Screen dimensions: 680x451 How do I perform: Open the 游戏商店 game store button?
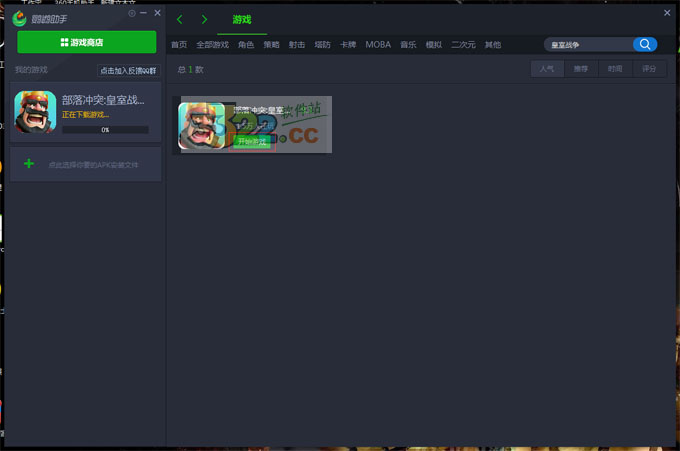tap(87, 42)
